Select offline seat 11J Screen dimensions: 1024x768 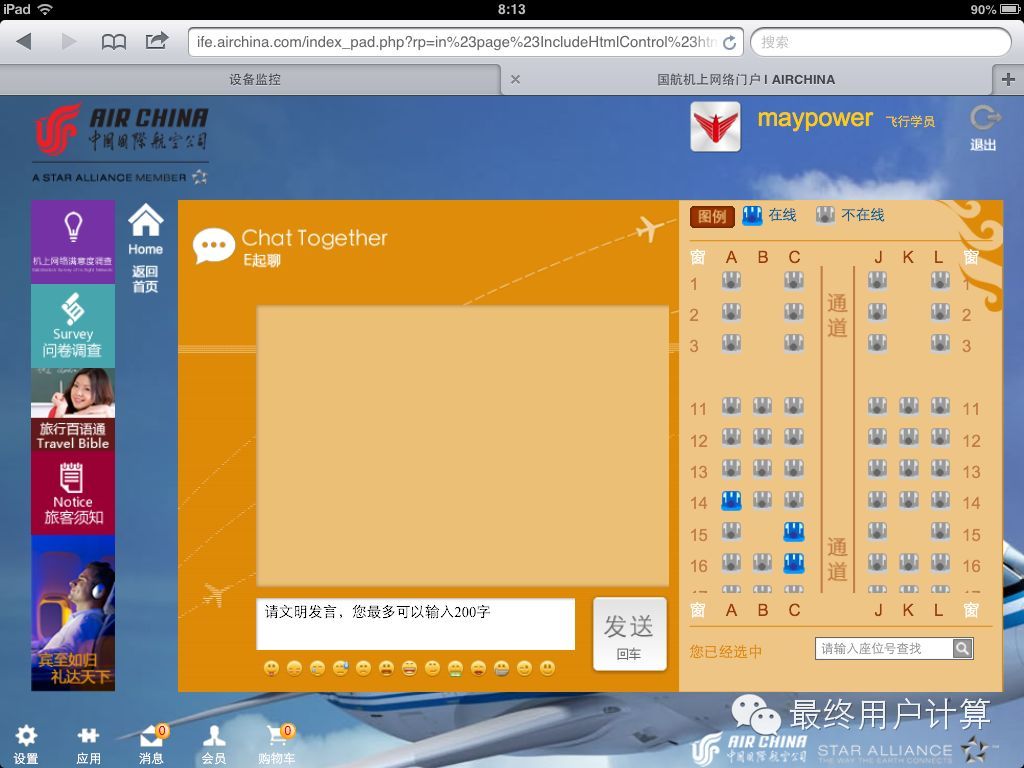pos(877,406)
